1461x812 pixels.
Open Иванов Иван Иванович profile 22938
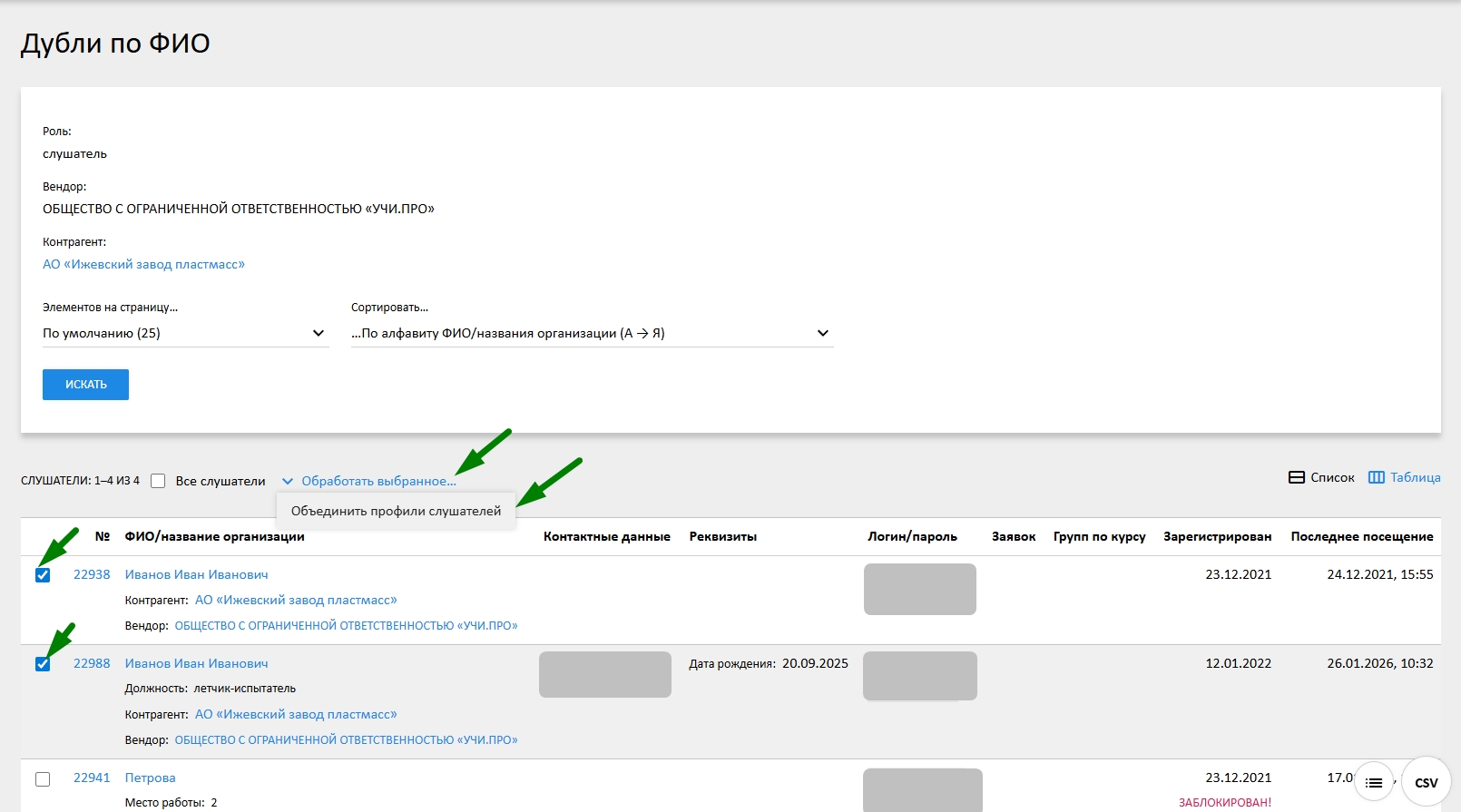click(196, 574)
